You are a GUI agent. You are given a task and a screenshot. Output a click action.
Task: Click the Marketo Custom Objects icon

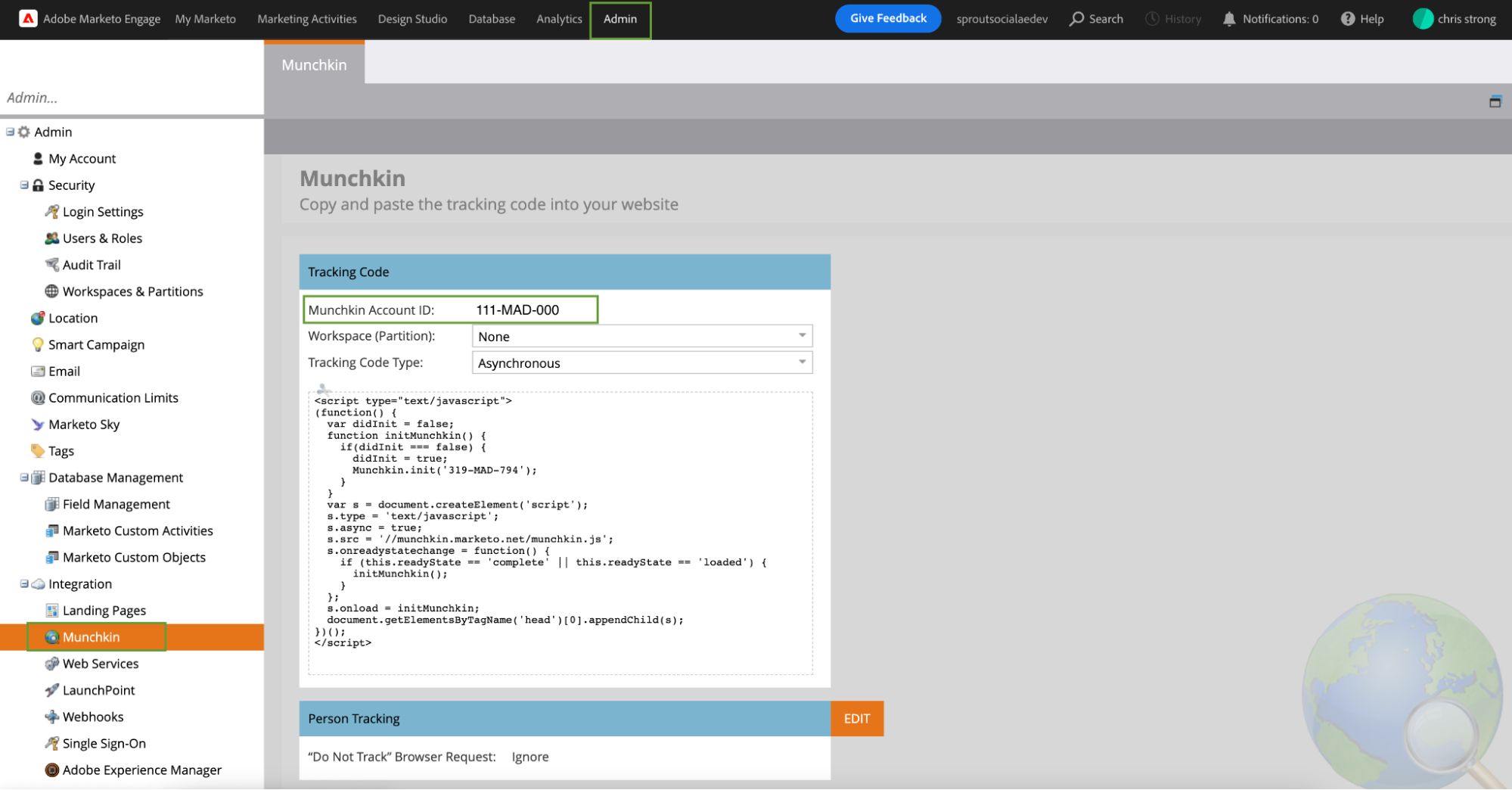click(x=51, y=557)
